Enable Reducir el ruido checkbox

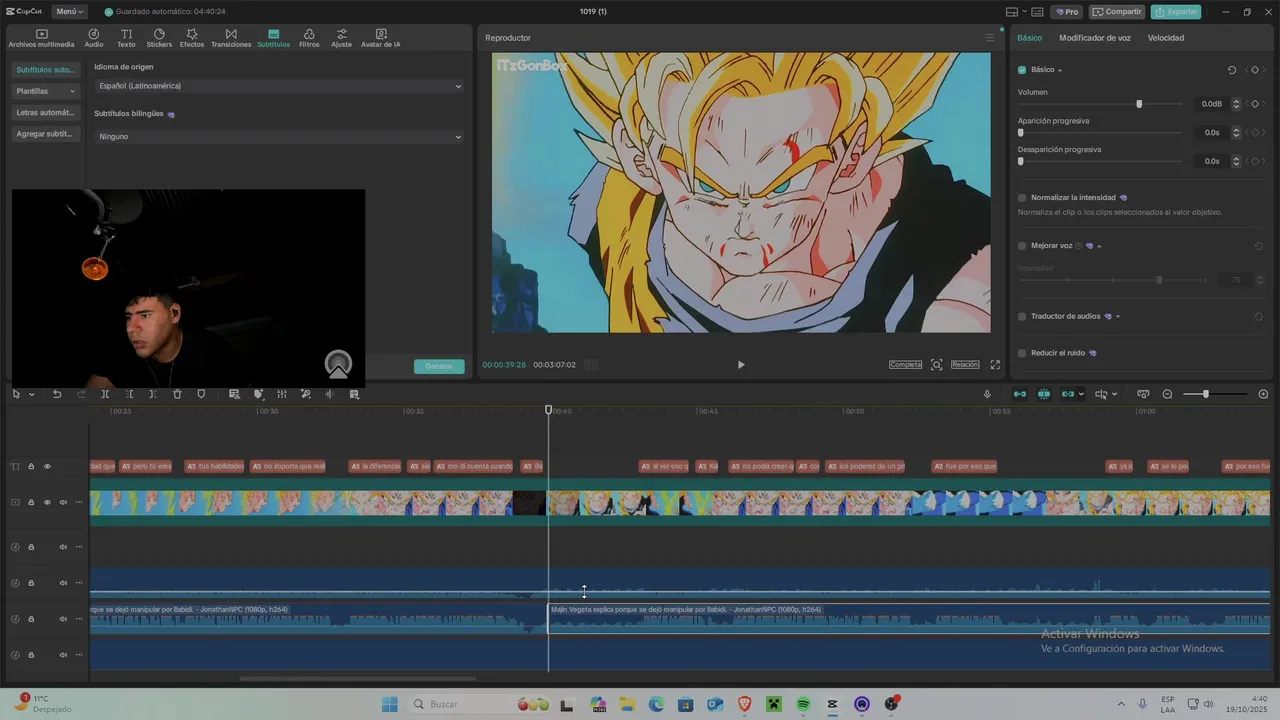[1022, 353]
